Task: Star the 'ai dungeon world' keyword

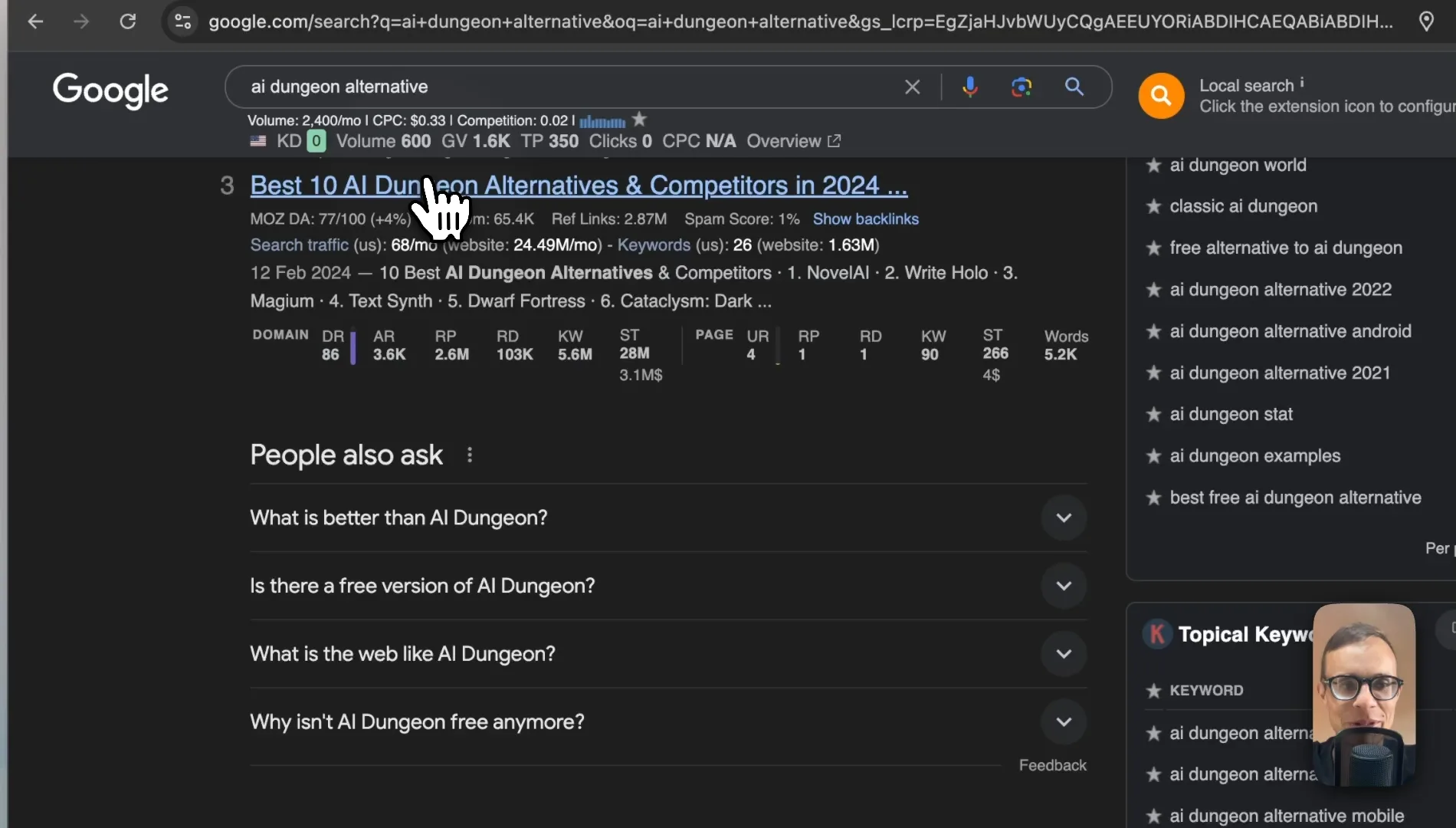Action: 1153,165
